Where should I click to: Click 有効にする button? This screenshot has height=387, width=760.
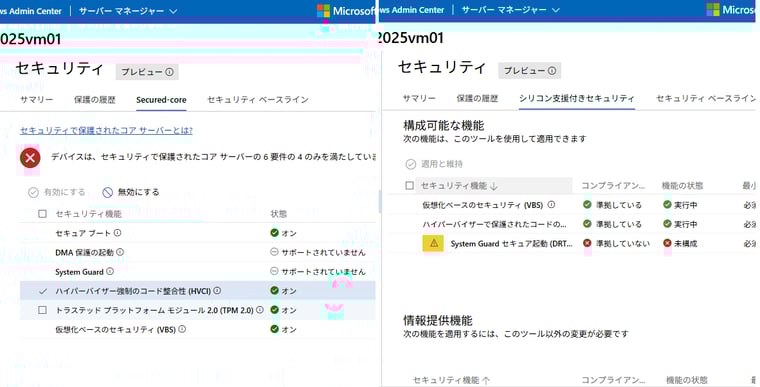[56, 192]
